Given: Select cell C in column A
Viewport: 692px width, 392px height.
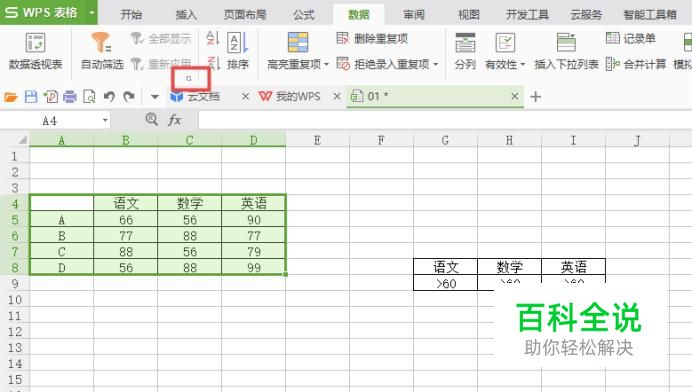Looking at the screenshot, I should tap(61, 252).
